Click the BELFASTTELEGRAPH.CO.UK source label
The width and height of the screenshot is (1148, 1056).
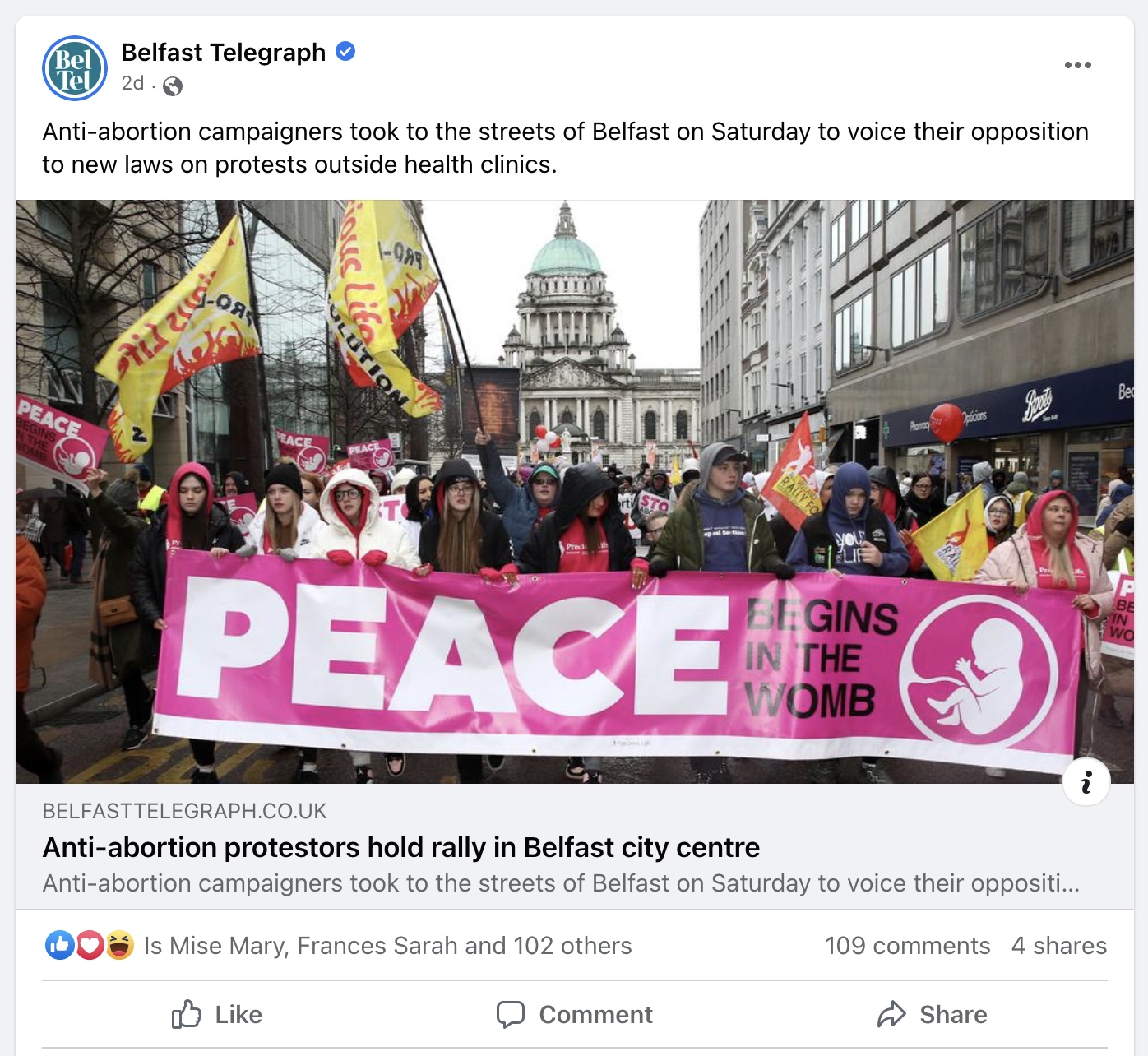pyautogui.click(x=185, y=811)
